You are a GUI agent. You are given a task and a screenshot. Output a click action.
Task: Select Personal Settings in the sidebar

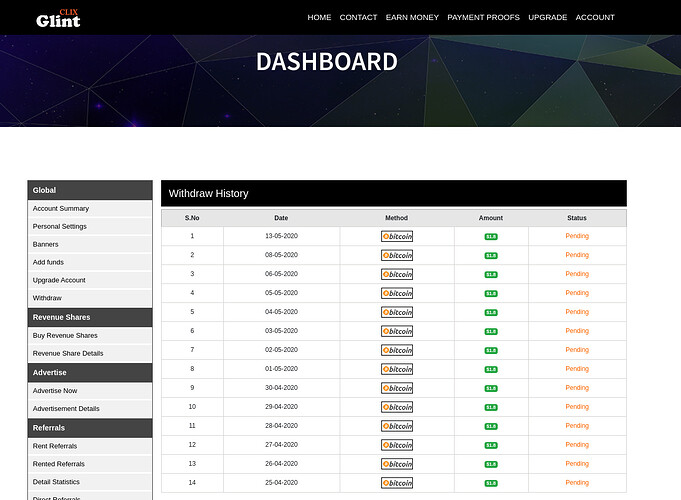click(60, 227)
